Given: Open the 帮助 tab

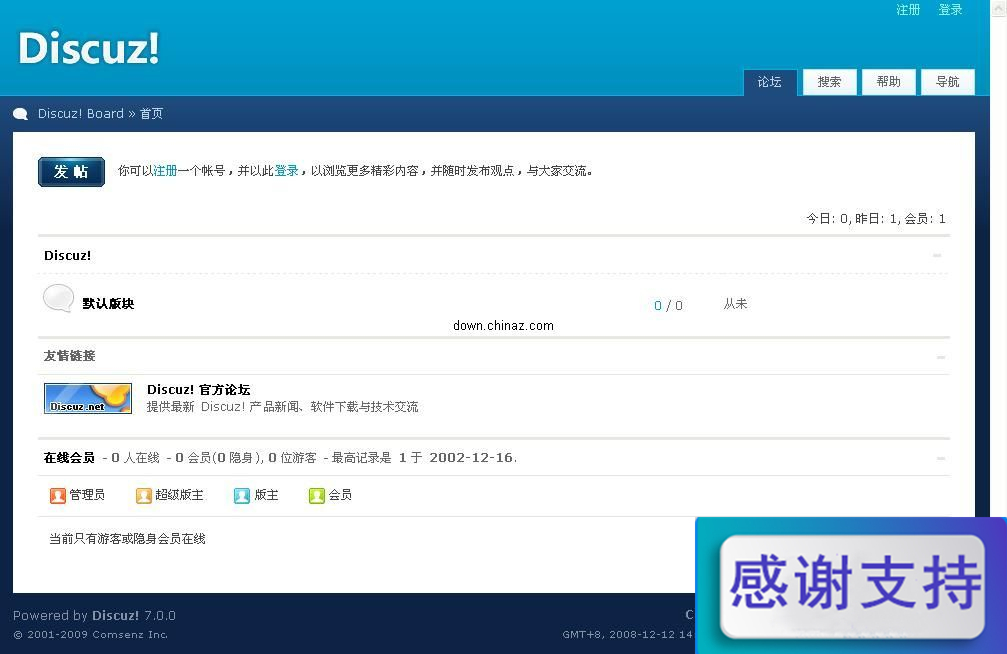Looking at the screenshot, I should tap(888, 82).
